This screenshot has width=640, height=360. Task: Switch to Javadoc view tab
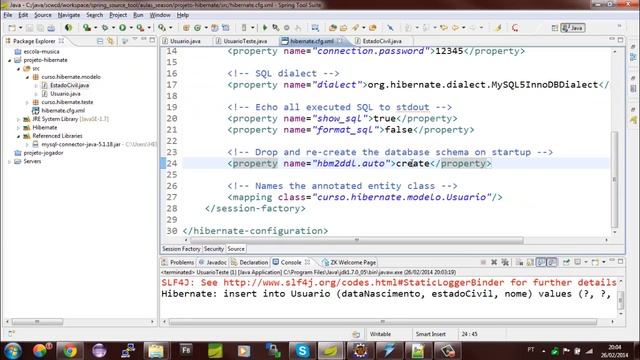tap(213, 262)
